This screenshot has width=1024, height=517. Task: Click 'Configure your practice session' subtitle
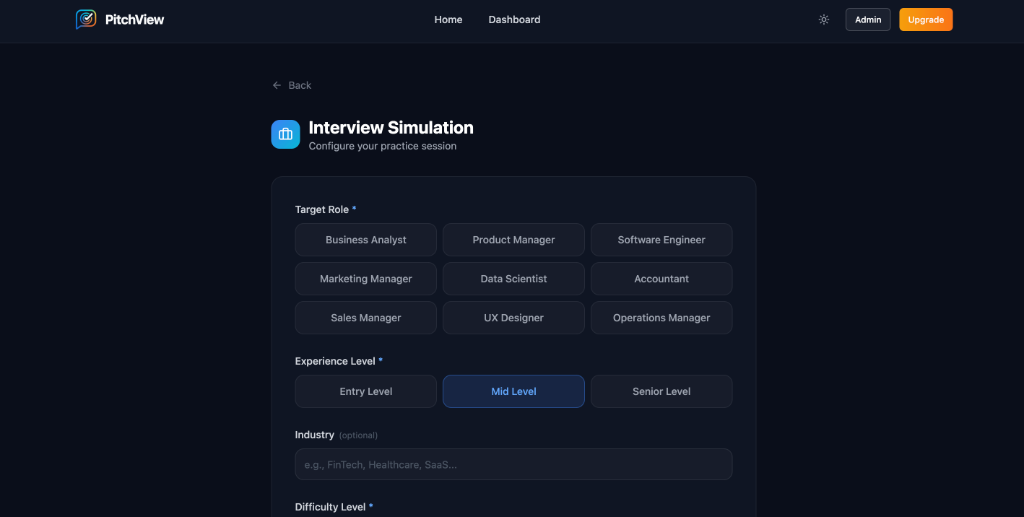point(383,146)
